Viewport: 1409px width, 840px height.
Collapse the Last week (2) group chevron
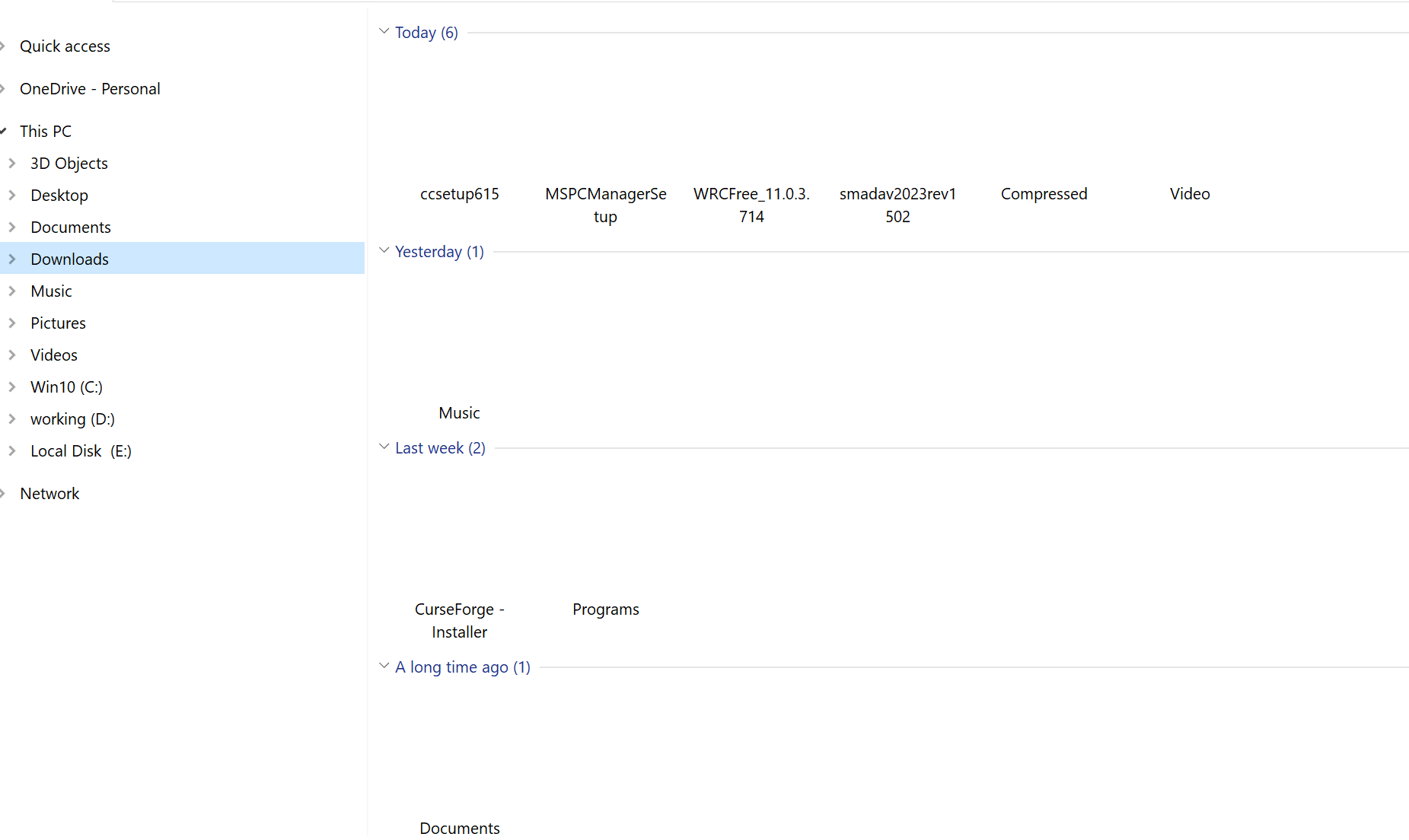pos(384,447)
